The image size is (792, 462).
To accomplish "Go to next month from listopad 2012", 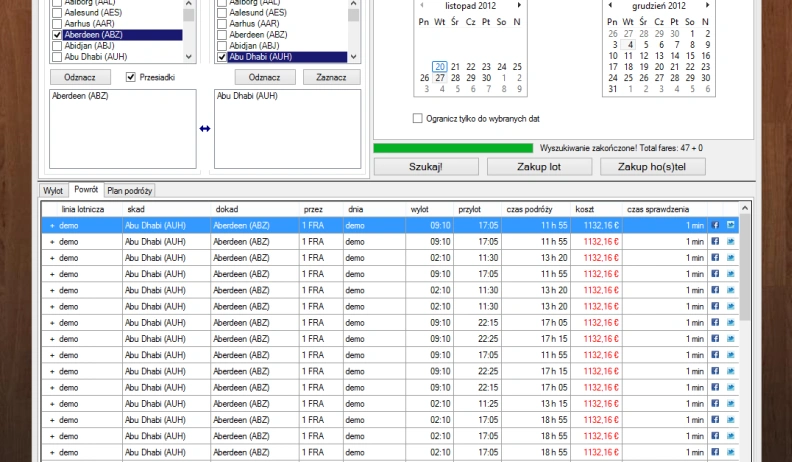I will coord(519,6).
